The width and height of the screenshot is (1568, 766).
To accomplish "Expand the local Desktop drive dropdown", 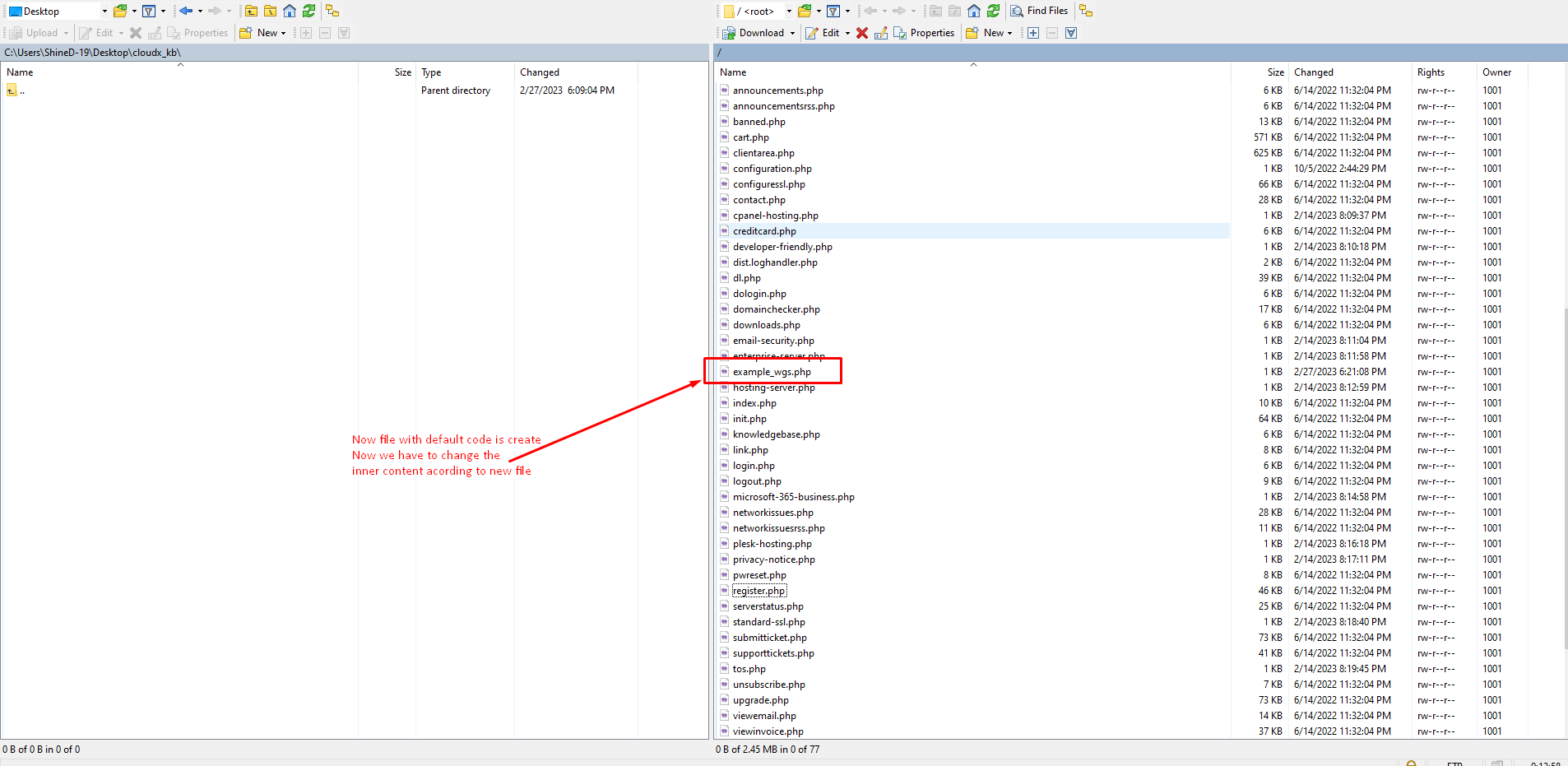I will tap(104, 12).
